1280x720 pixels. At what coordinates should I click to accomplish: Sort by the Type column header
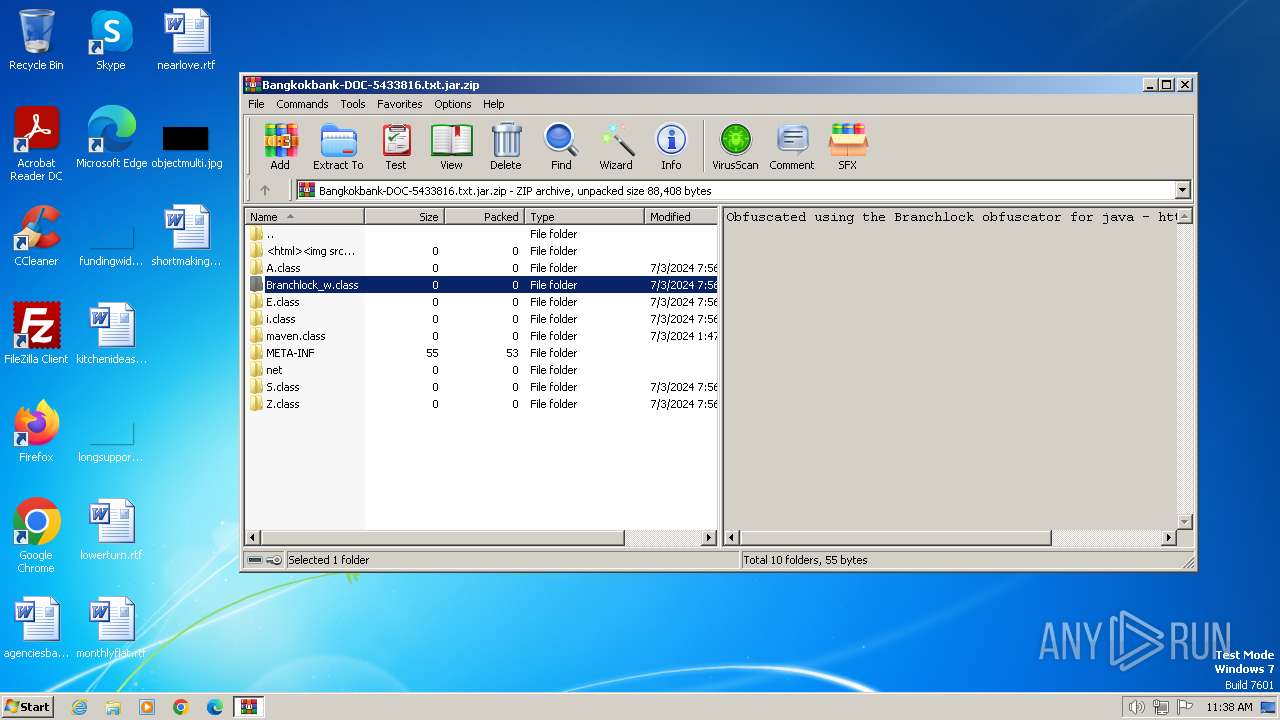tap(585, 217)
